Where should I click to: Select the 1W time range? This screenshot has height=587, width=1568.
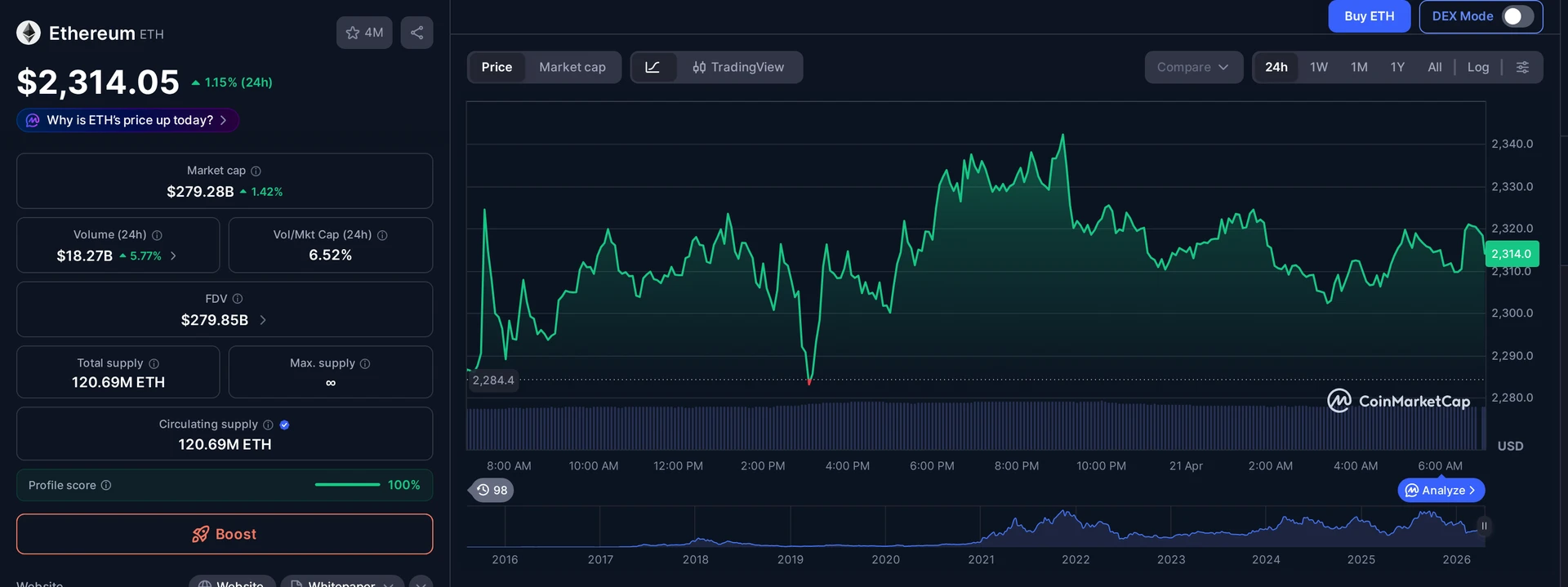click(1319, 67)
